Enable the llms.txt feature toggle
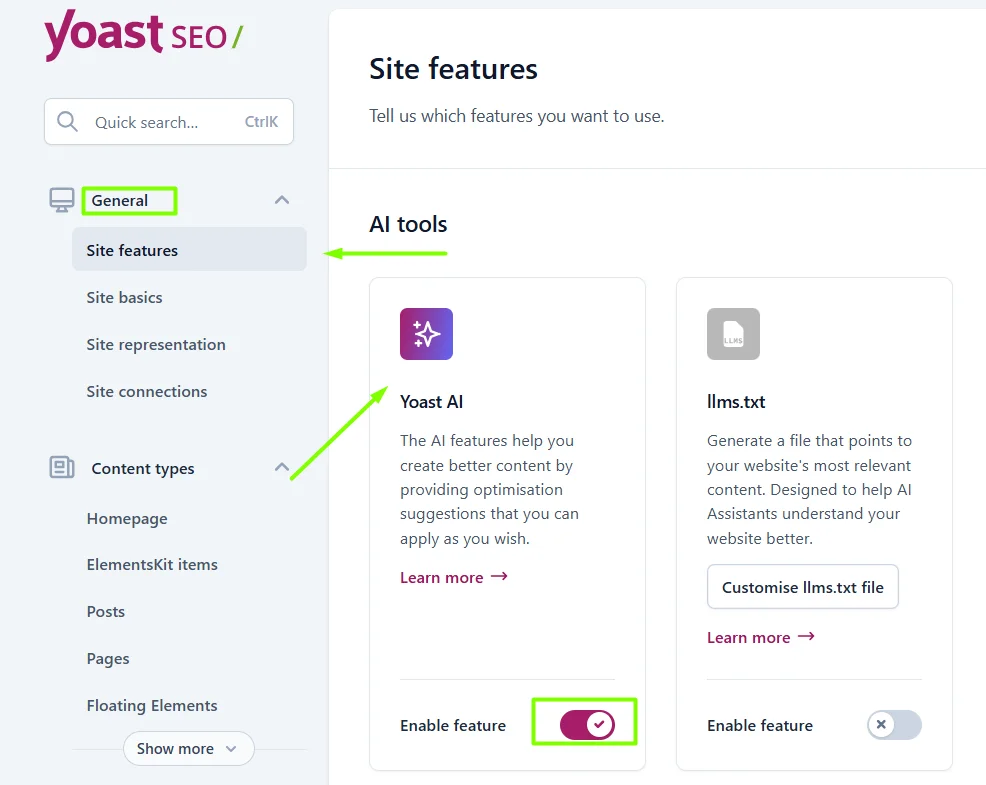This screenshot has width=986, height=785. pos(893,725)
